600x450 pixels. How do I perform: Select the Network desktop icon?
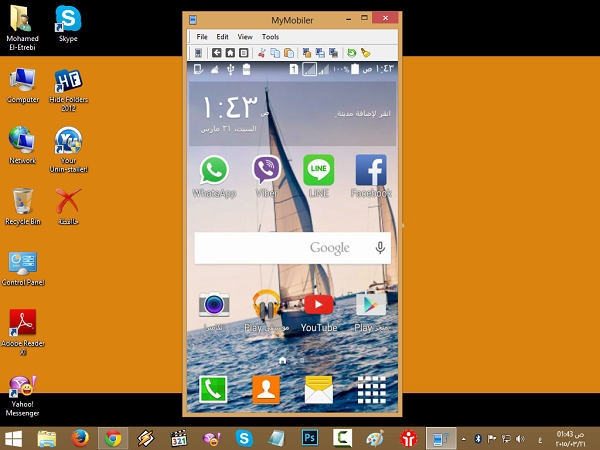pyautogui.click(x=22, y=145)
